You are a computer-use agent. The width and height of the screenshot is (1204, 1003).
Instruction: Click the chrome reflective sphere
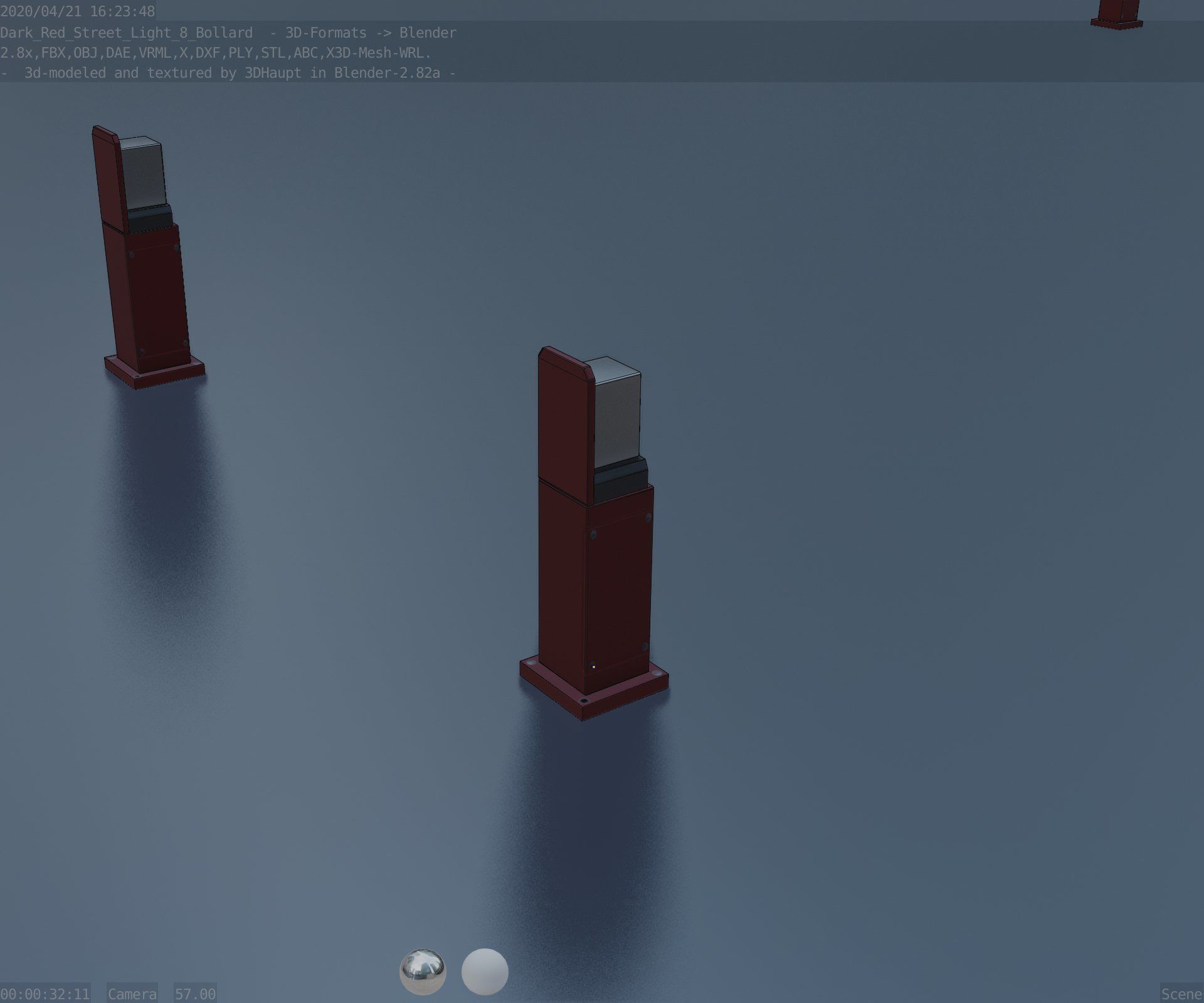(423, 972)
